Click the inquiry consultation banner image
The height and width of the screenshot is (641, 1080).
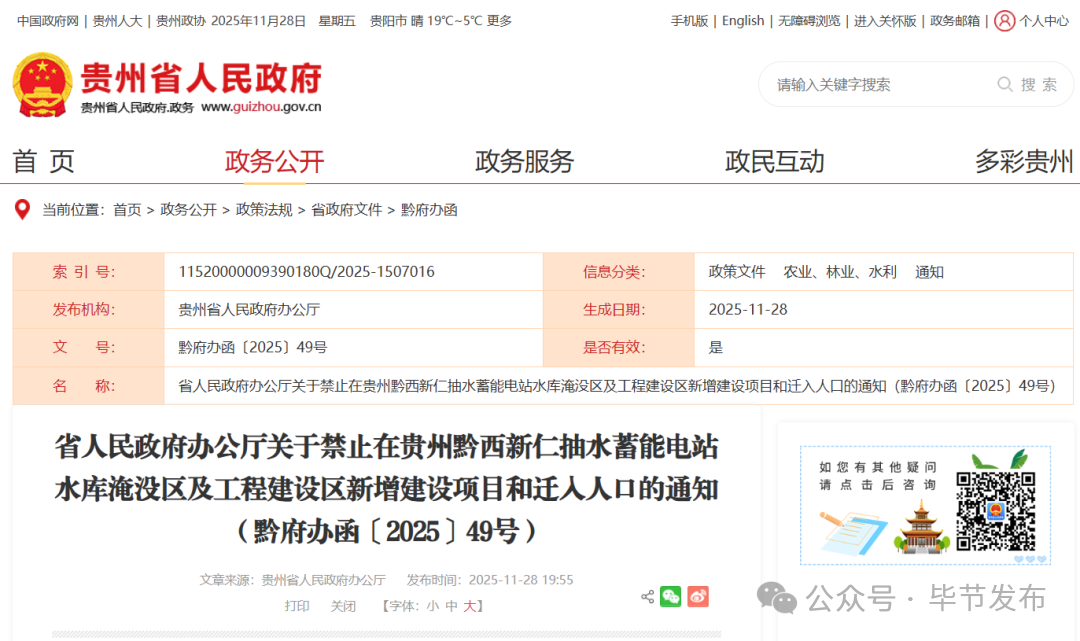pos(880,505)
